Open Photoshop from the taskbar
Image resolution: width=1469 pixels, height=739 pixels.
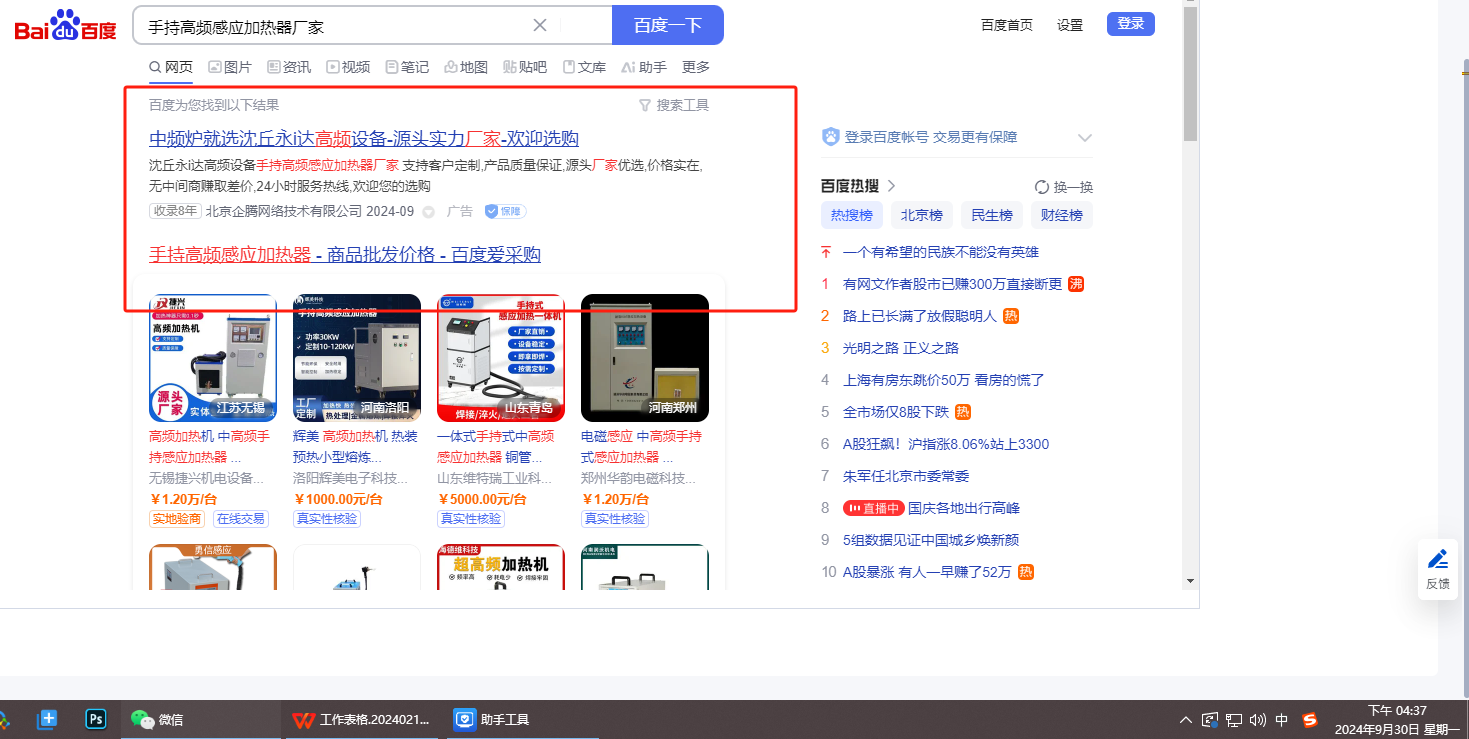point(97,719)
